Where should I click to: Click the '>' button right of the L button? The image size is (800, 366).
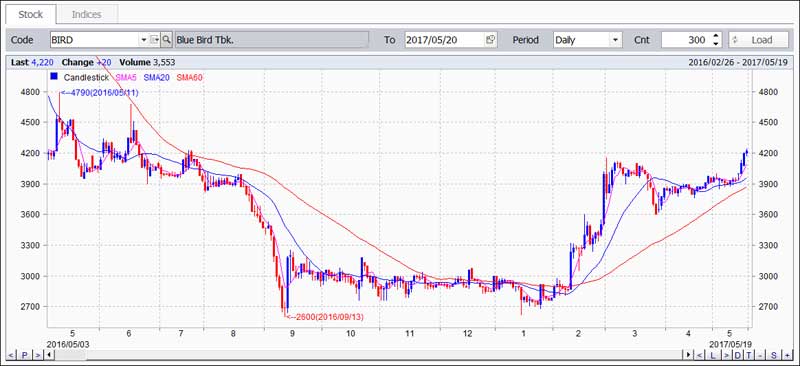point(727,355)
